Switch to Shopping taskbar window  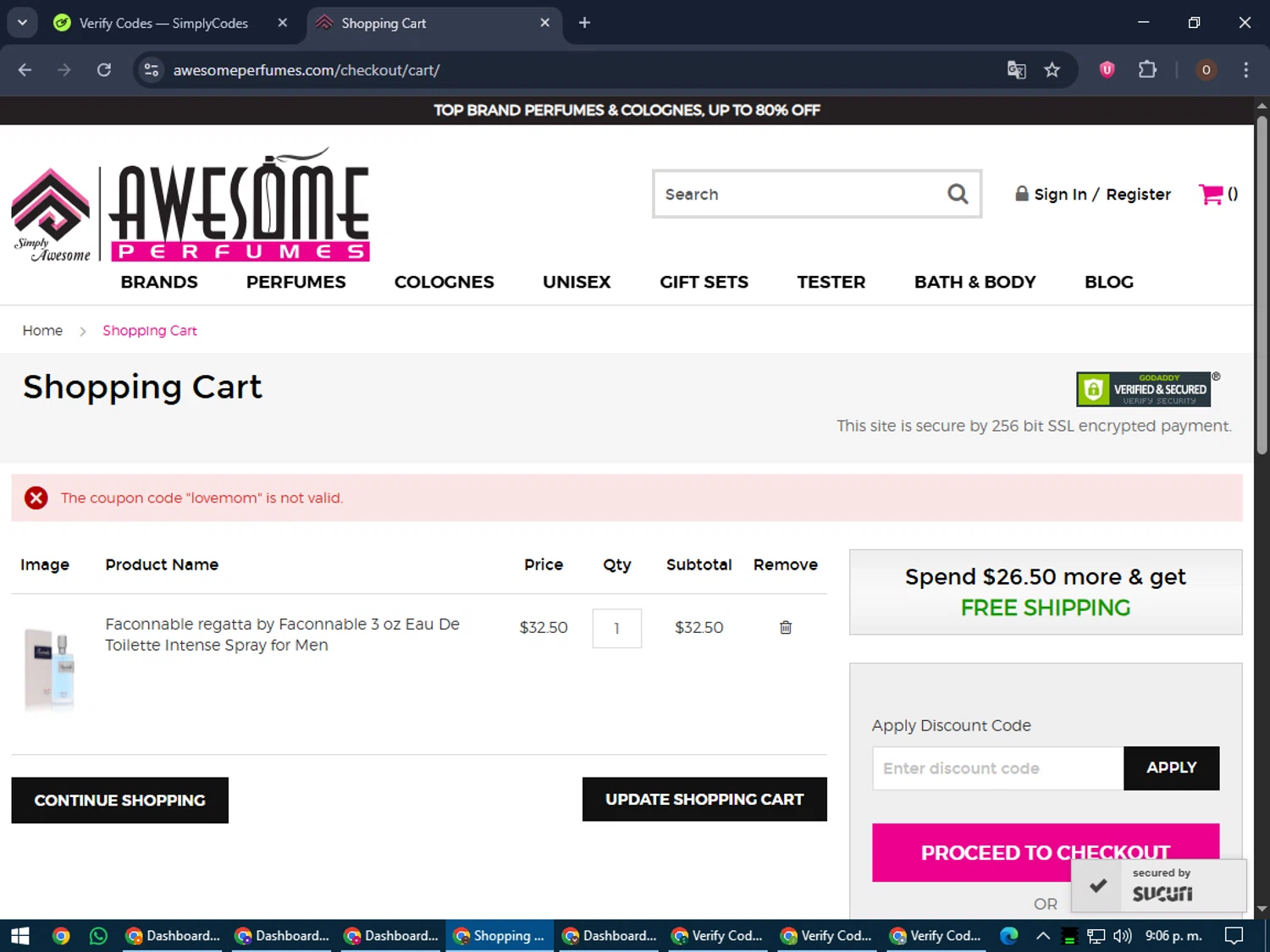coord(500,935)
